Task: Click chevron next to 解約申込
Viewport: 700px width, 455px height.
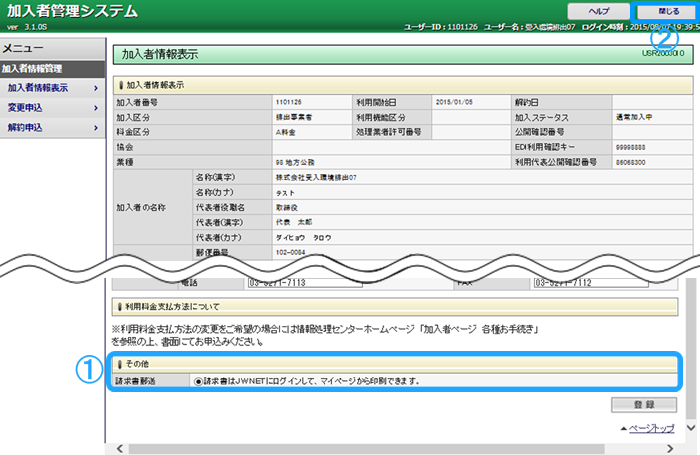Action: point(96,128)
